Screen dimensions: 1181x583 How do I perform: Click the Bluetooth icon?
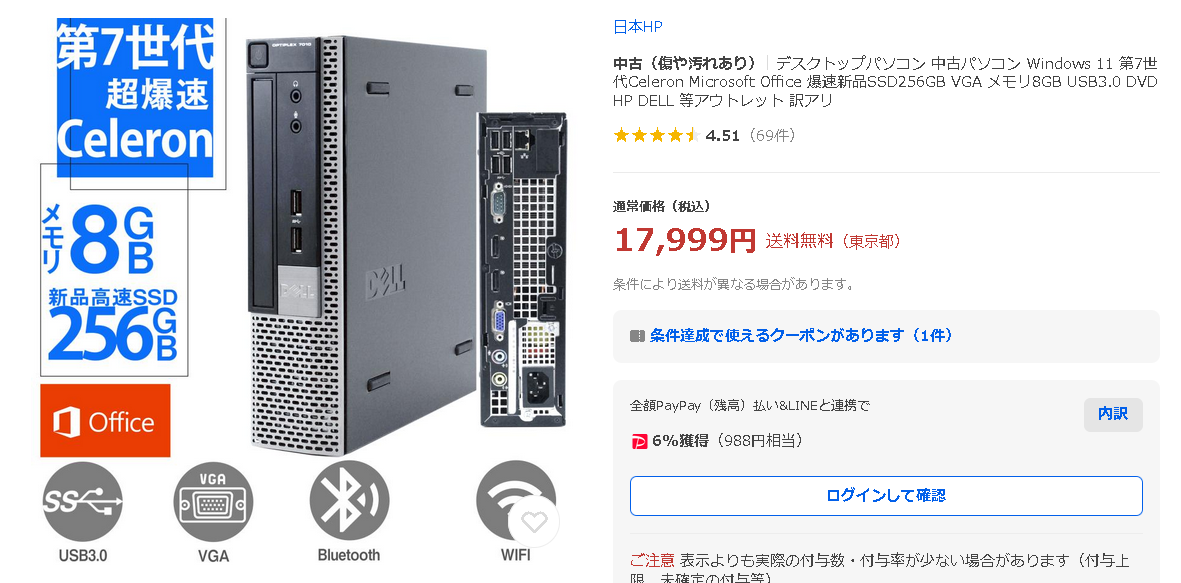[349, 500]
